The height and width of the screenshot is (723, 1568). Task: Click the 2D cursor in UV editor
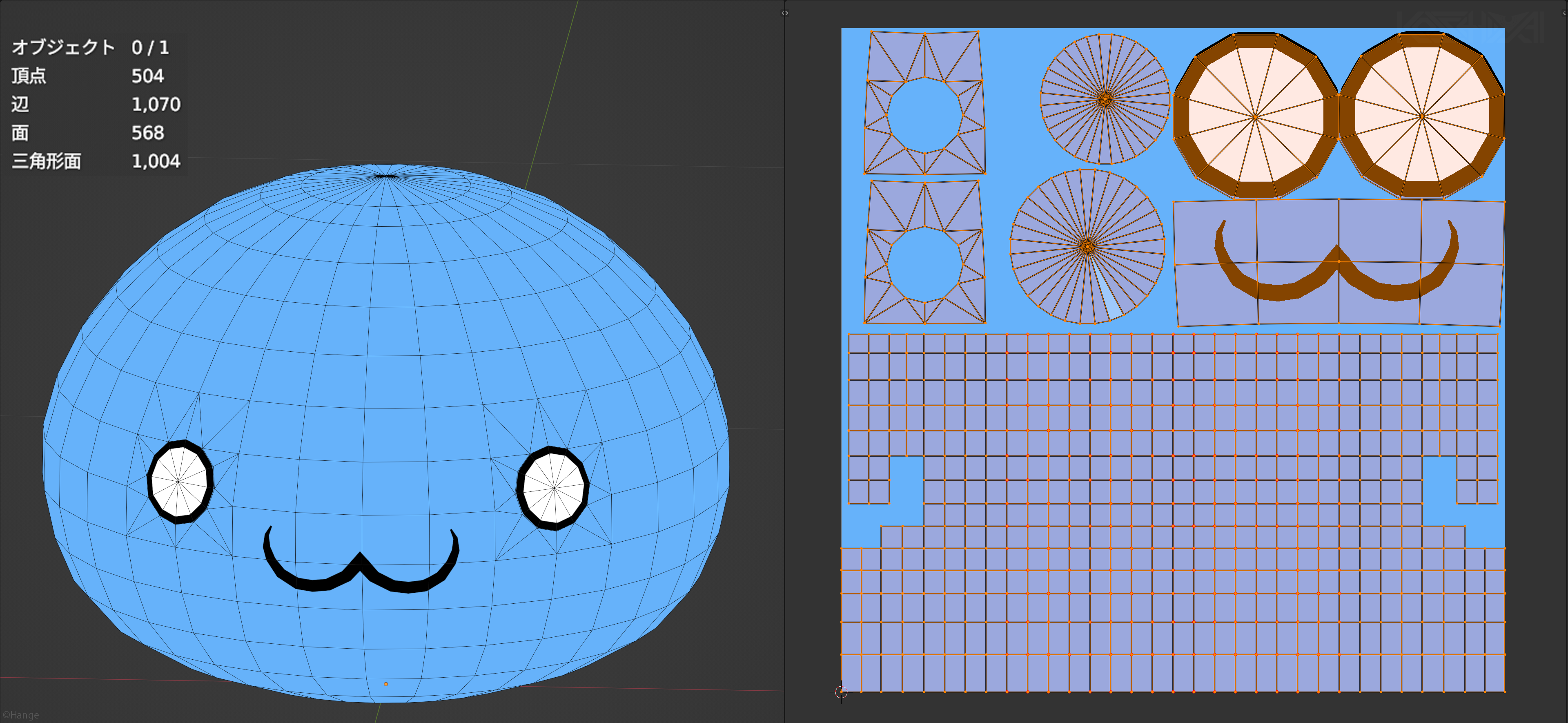pos(841,692)
